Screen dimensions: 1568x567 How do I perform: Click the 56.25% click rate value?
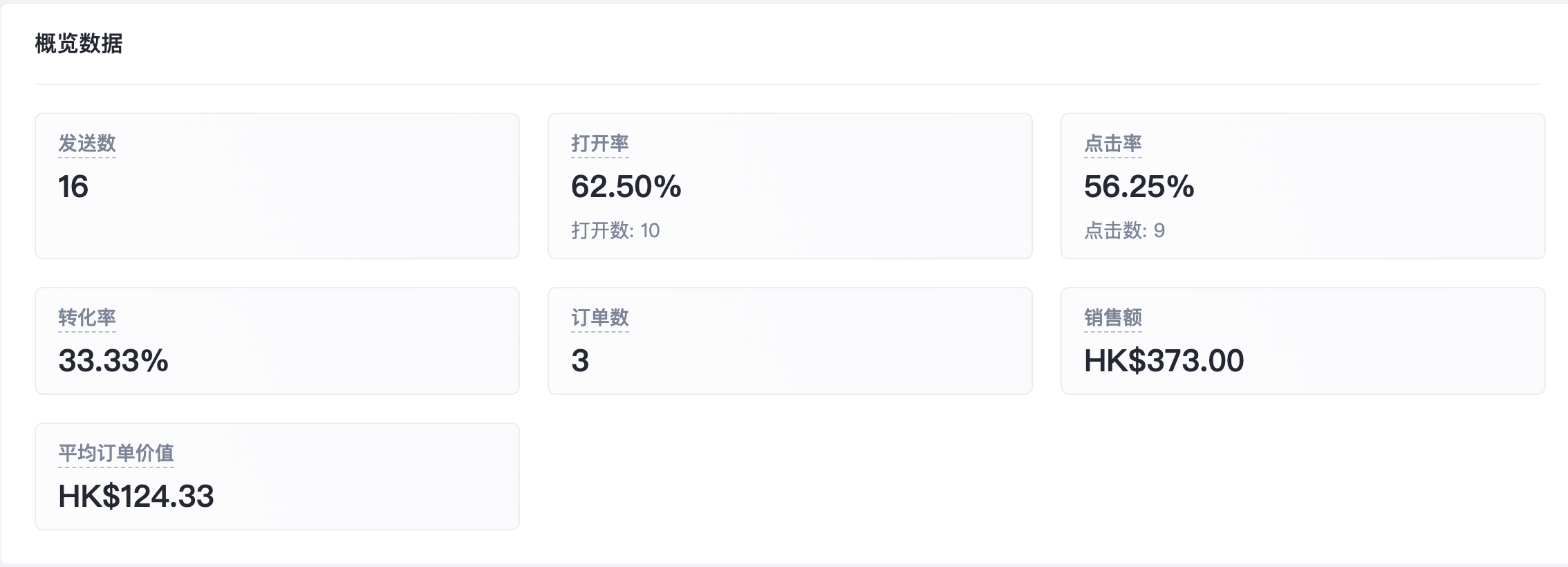[1139, 187]
